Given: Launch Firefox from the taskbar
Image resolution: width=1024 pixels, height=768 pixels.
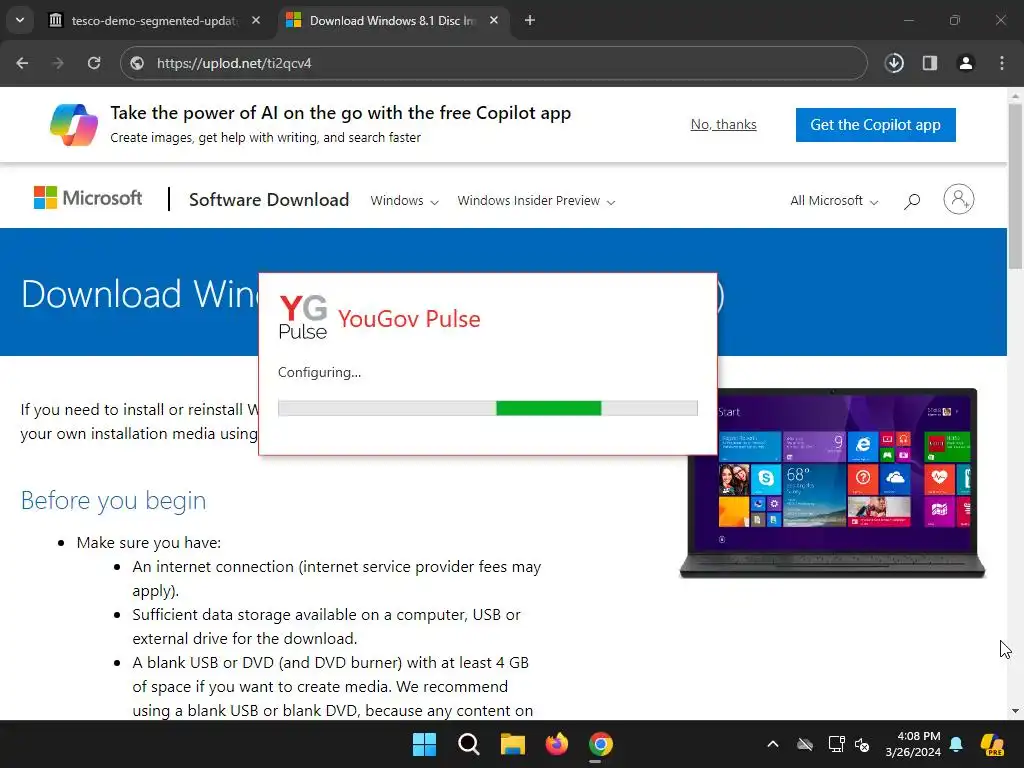Looking at the screenshot, I should click(556, 744).
